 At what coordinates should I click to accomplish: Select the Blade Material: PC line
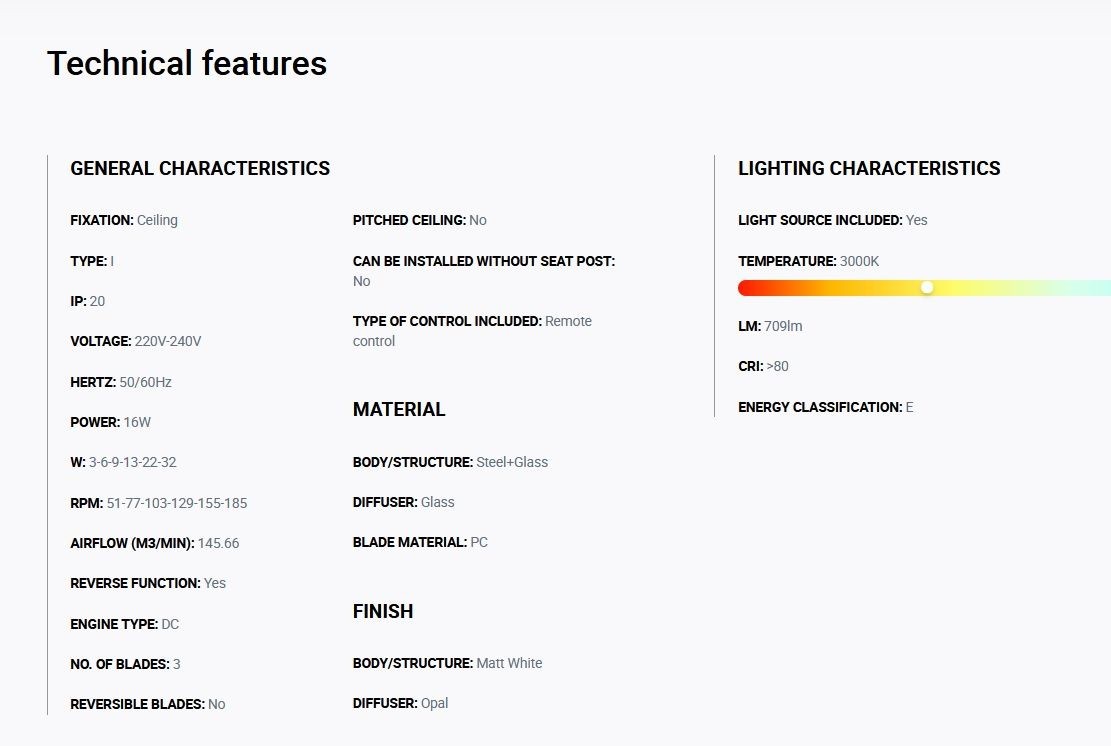pyautogui.click(x=420, y=542)
